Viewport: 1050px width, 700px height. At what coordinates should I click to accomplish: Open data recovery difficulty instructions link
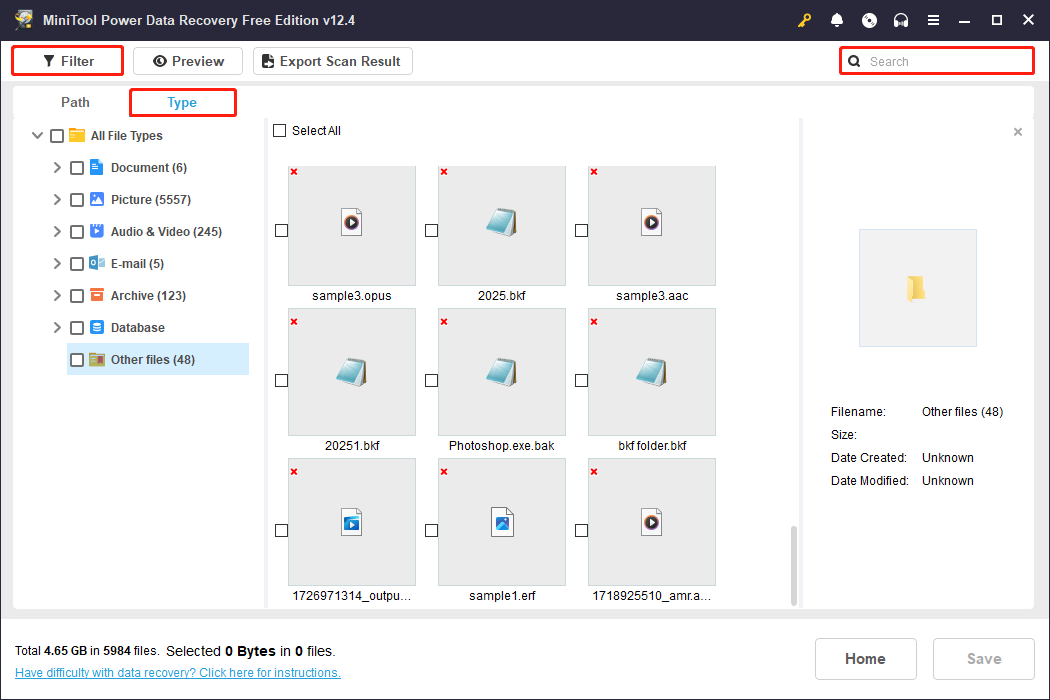click(178, 673)
